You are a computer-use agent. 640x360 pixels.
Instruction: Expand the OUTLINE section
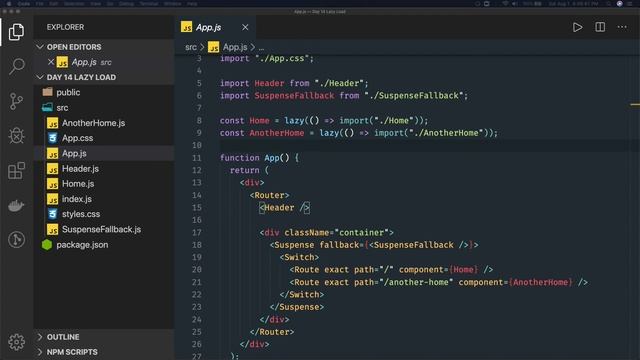104,337
